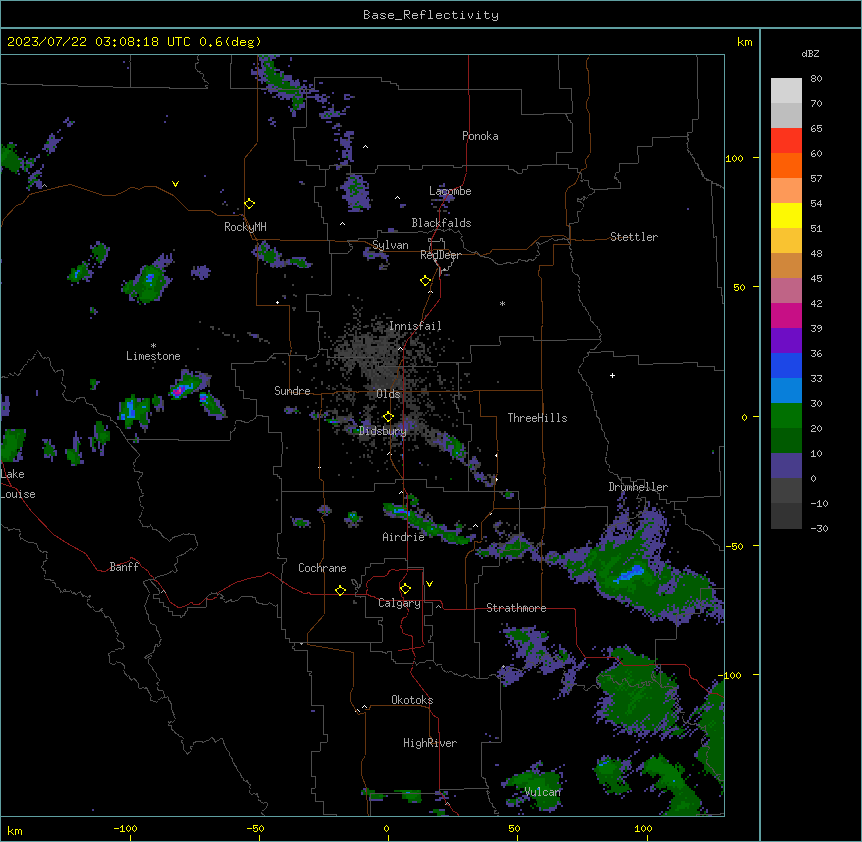Viewport: 862px width, 842px height.
Task: Click the 0 tick on the horizontal km axis
Action: pyautogui.click(x=386, y=828)
